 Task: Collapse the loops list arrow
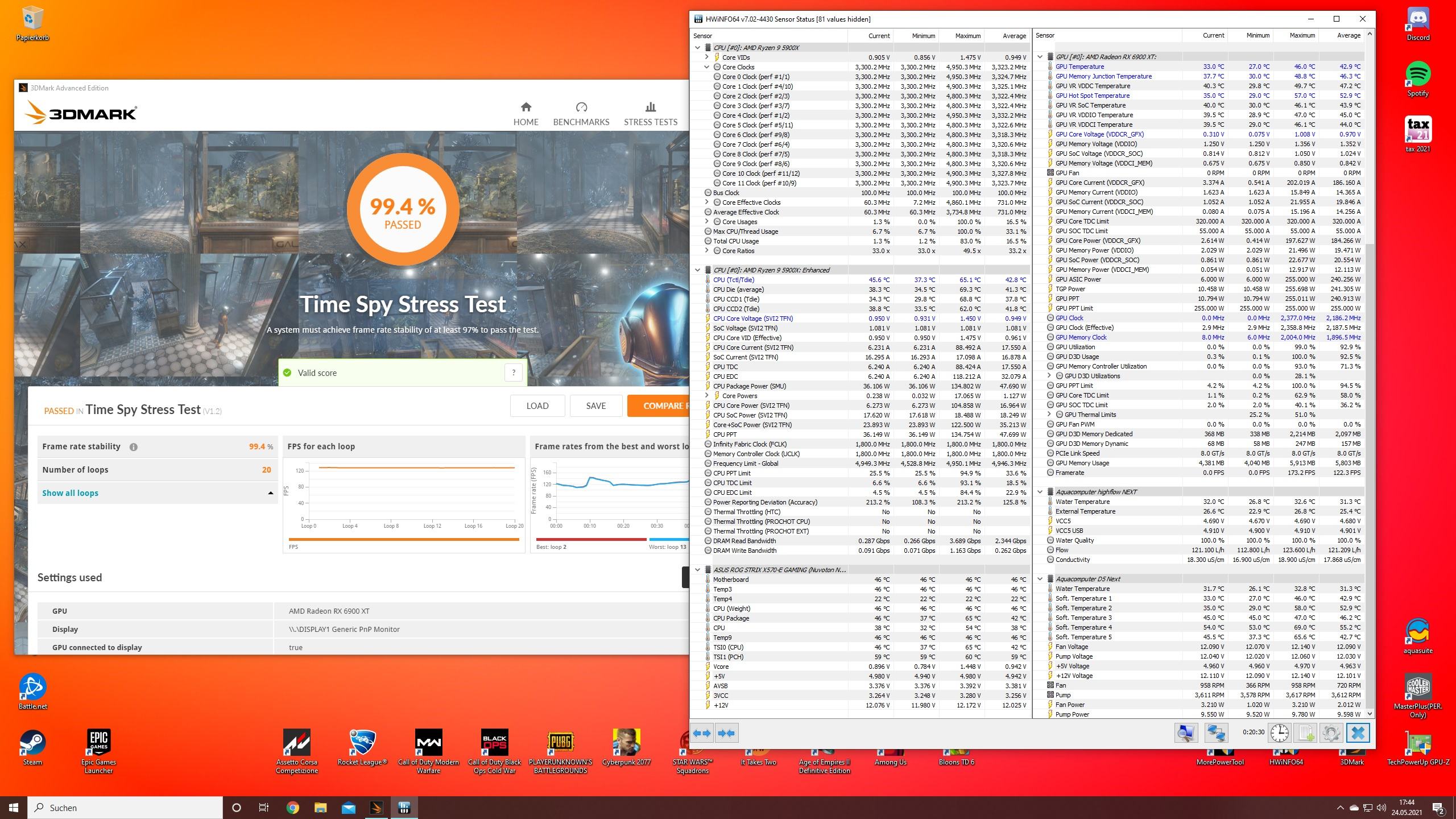(270, 493)
